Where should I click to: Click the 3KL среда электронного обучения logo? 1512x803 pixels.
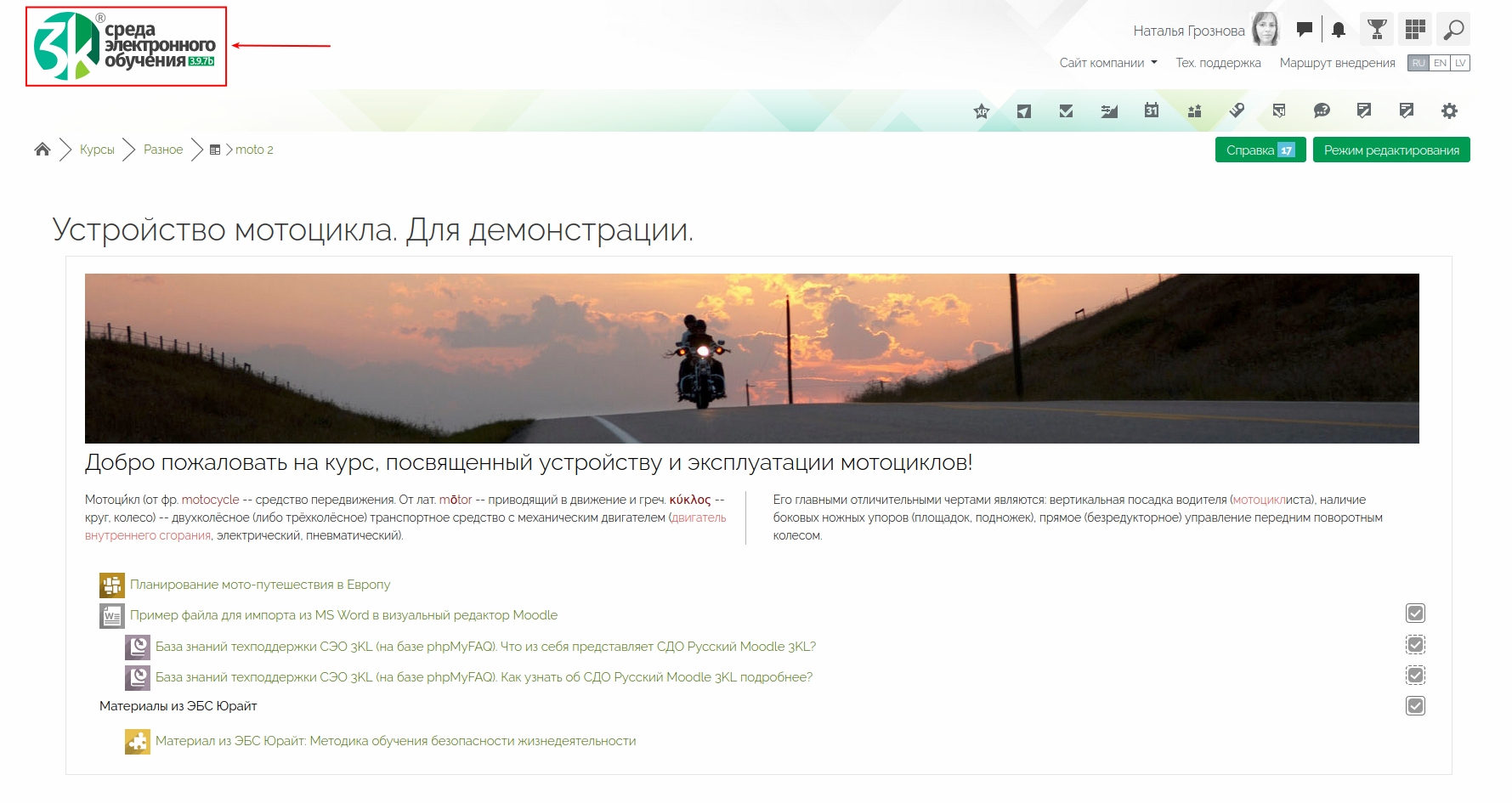(126, 46)
